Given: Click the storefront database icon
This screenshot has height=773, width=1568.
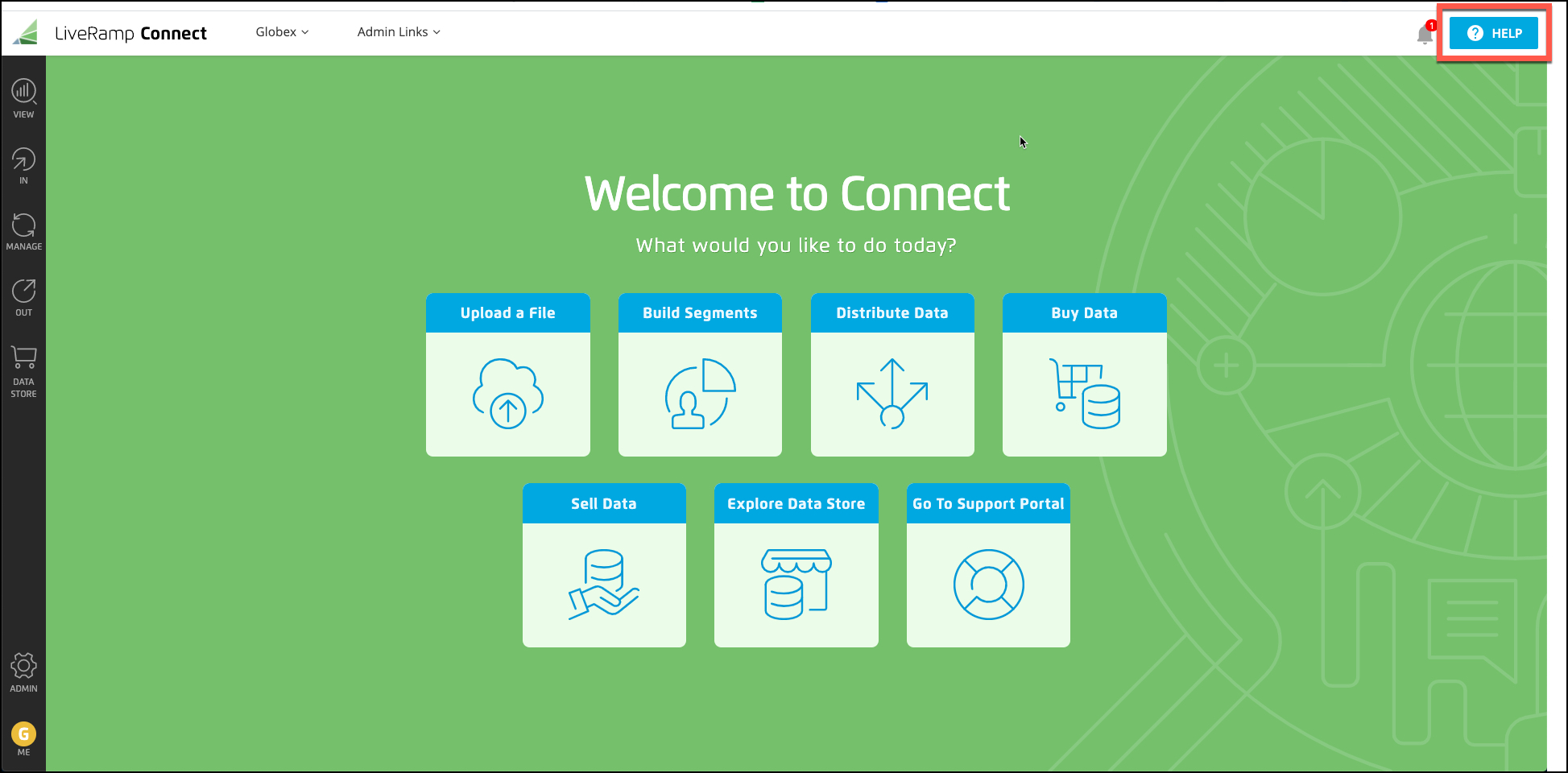Looking at the screenshot, I should click(796, 585).
